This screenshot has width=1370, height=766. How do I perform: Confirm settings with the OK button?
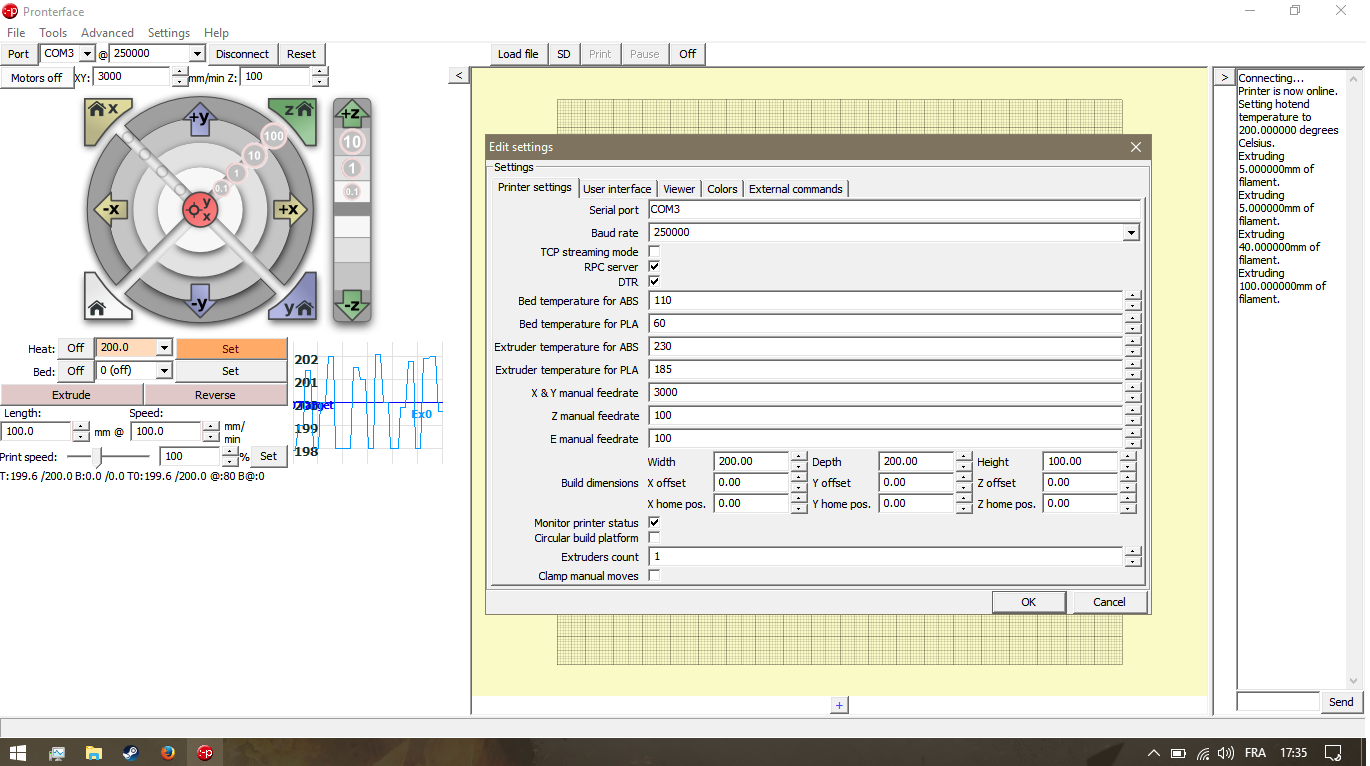click(1028, 602)
